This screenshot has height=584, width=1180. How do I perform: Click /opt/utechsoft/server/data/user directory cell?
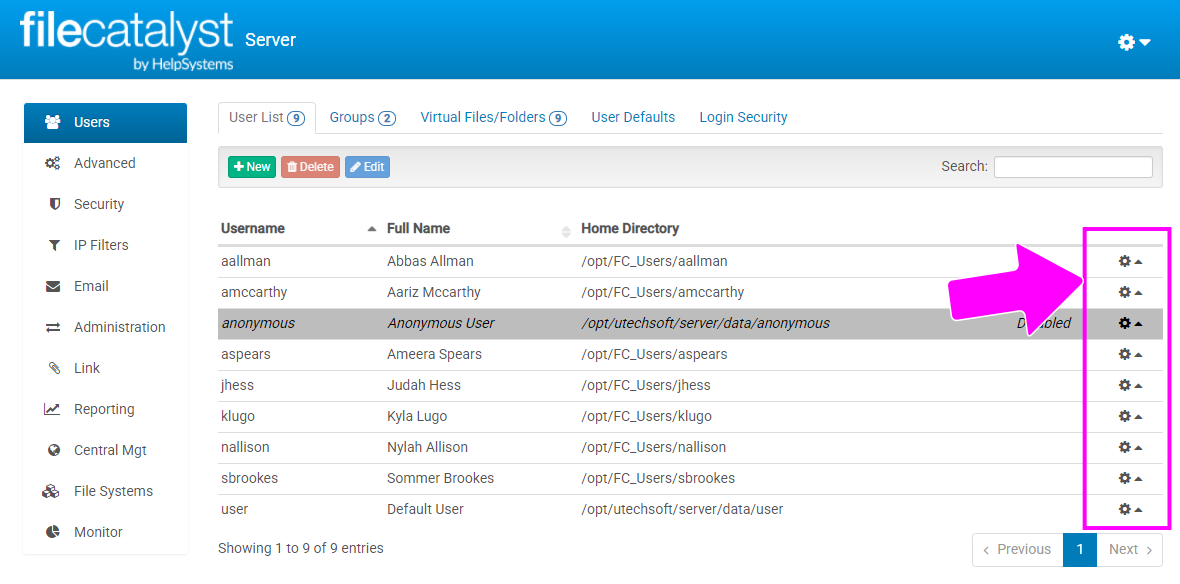[683, 509]
